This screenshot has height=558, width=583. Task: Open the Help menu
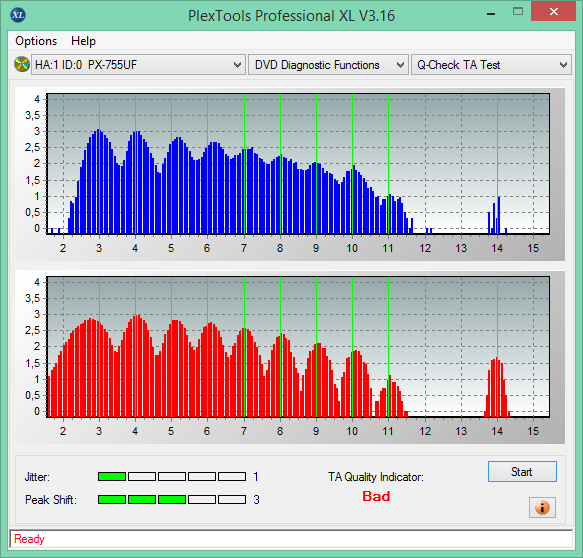coord(83,41)
